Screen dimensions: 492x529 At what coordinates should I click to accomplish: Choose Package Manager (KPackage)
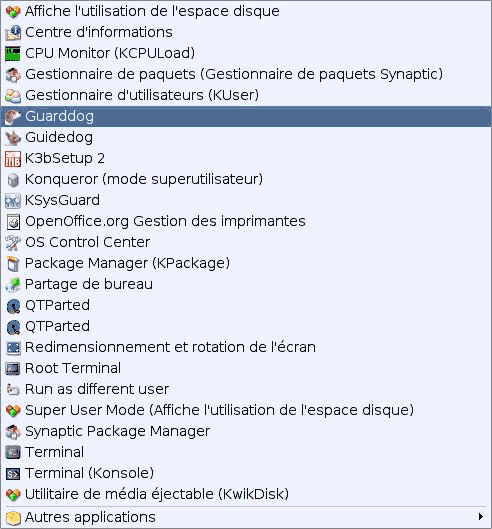[246, 263]
